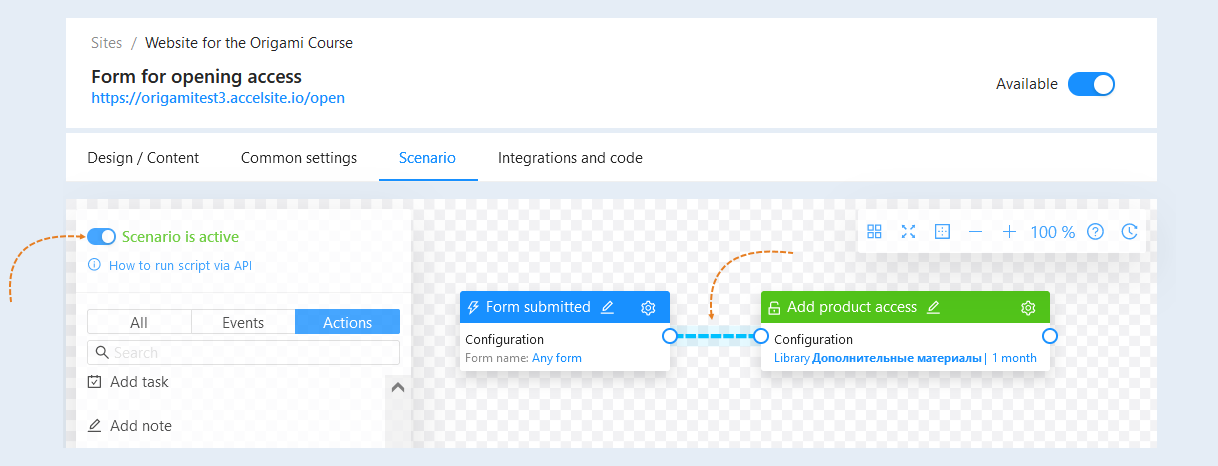Open the history clock icon
Screen dimensions: 1218x466
click(x=1129, y=232)
